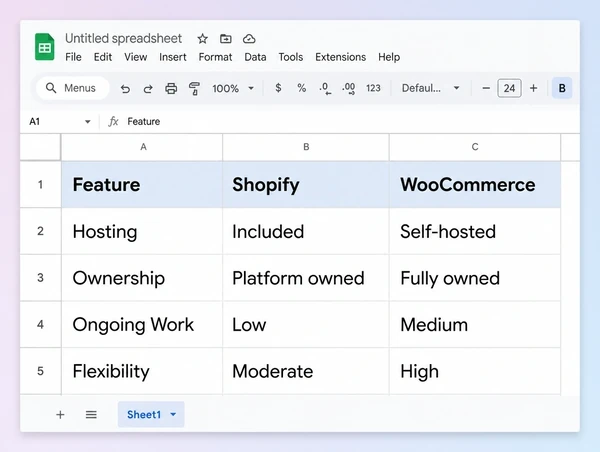Click the search icon in Menus box

pyautogui.click(x=51, y=88)
